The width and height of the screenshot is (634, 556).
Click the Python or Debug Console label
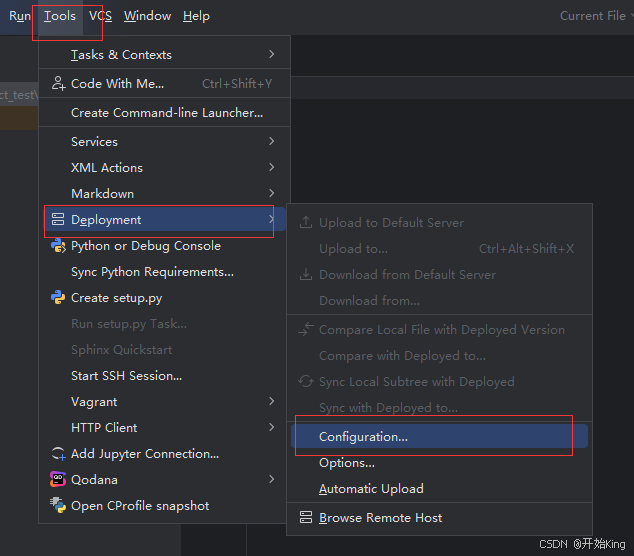pos(146,246)
